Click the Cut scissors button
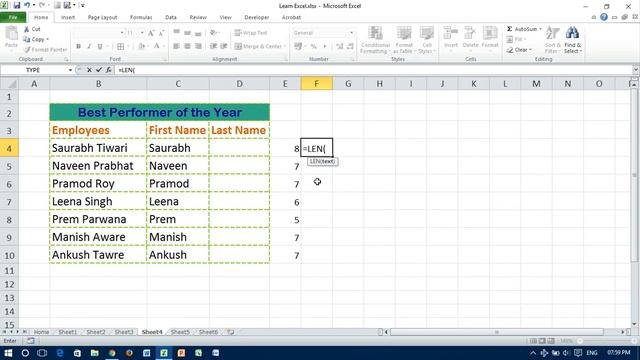Image resolution: width=640 pixels, height=360 pixels. pyautogui.click(x=32, y=29)
